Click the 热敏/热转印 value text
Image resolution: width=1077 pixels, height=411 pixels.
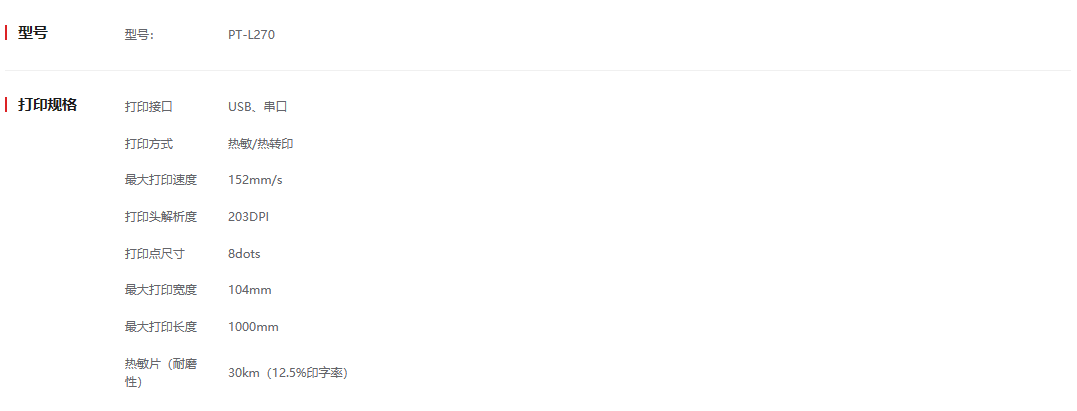click(x=260, y=144)
